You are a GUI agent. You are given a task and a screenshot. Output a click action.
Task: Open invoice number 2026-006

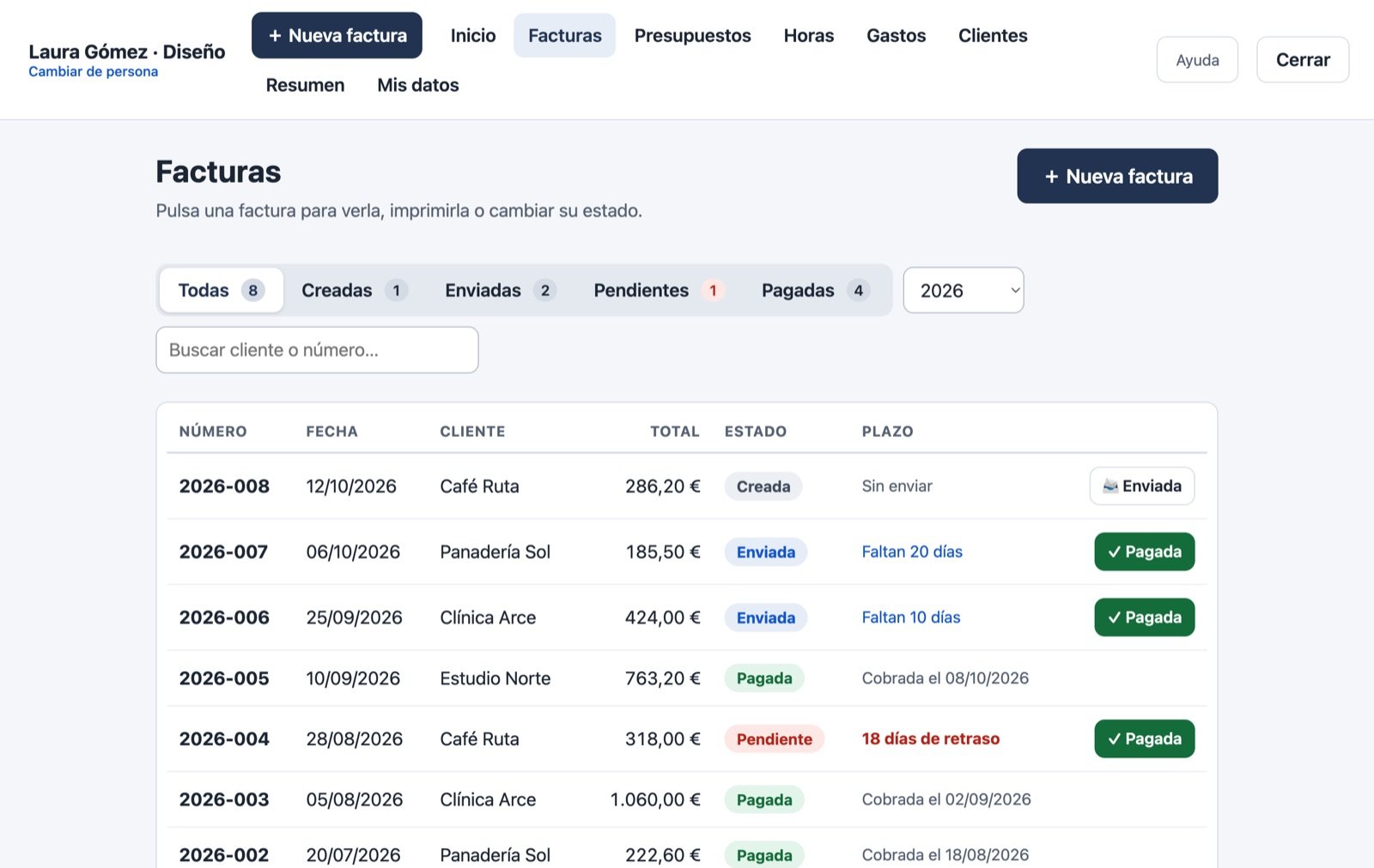[224, 617]
